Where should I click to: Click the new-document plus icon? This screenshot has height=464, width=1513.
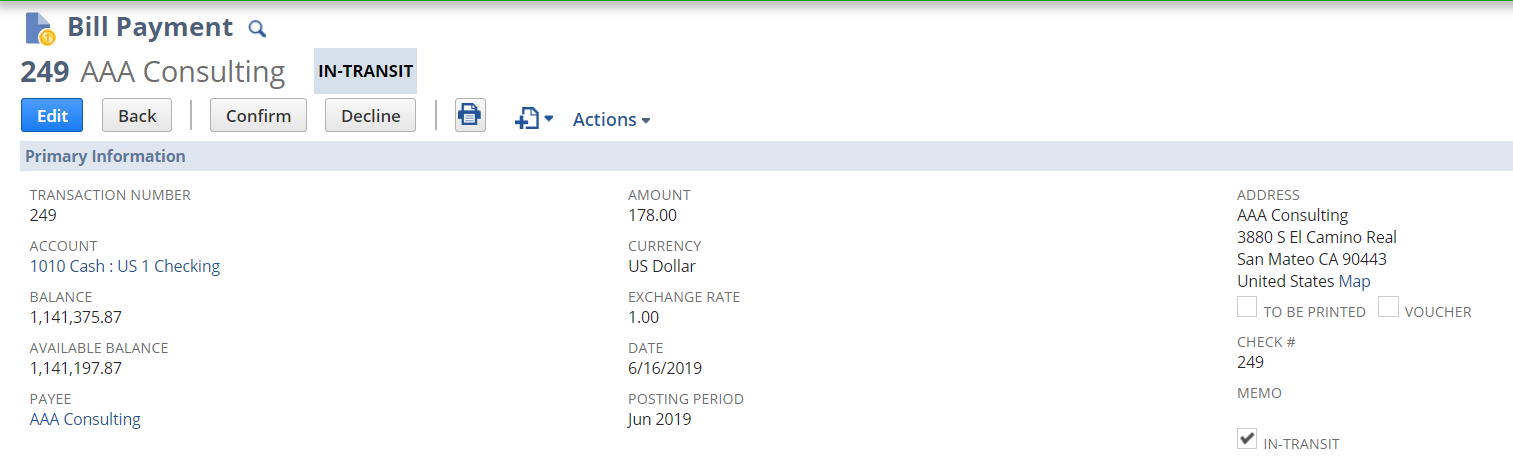[526, 119]
